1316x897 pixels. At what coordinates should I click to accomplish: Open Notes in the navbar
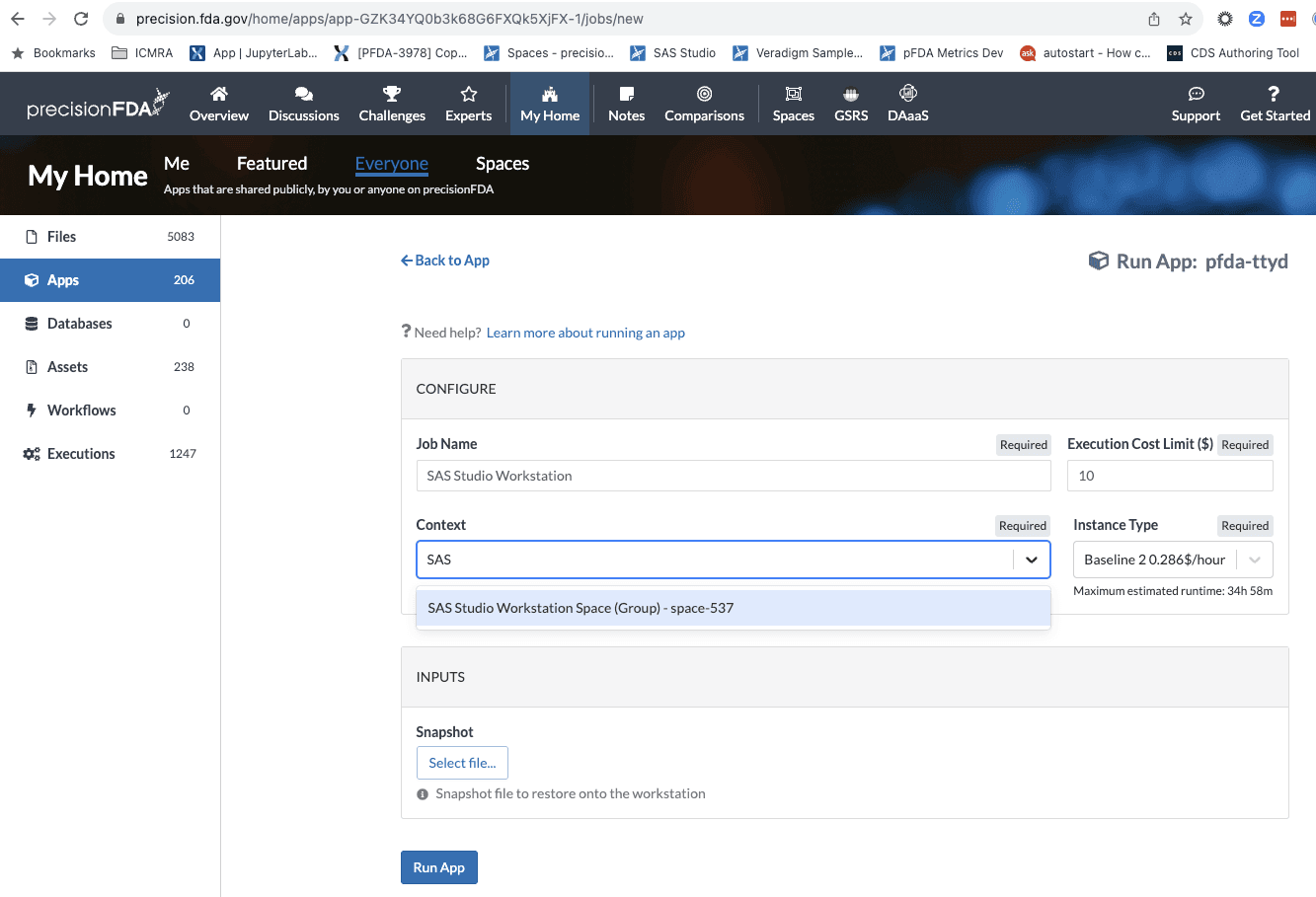(x=626, y=104)
